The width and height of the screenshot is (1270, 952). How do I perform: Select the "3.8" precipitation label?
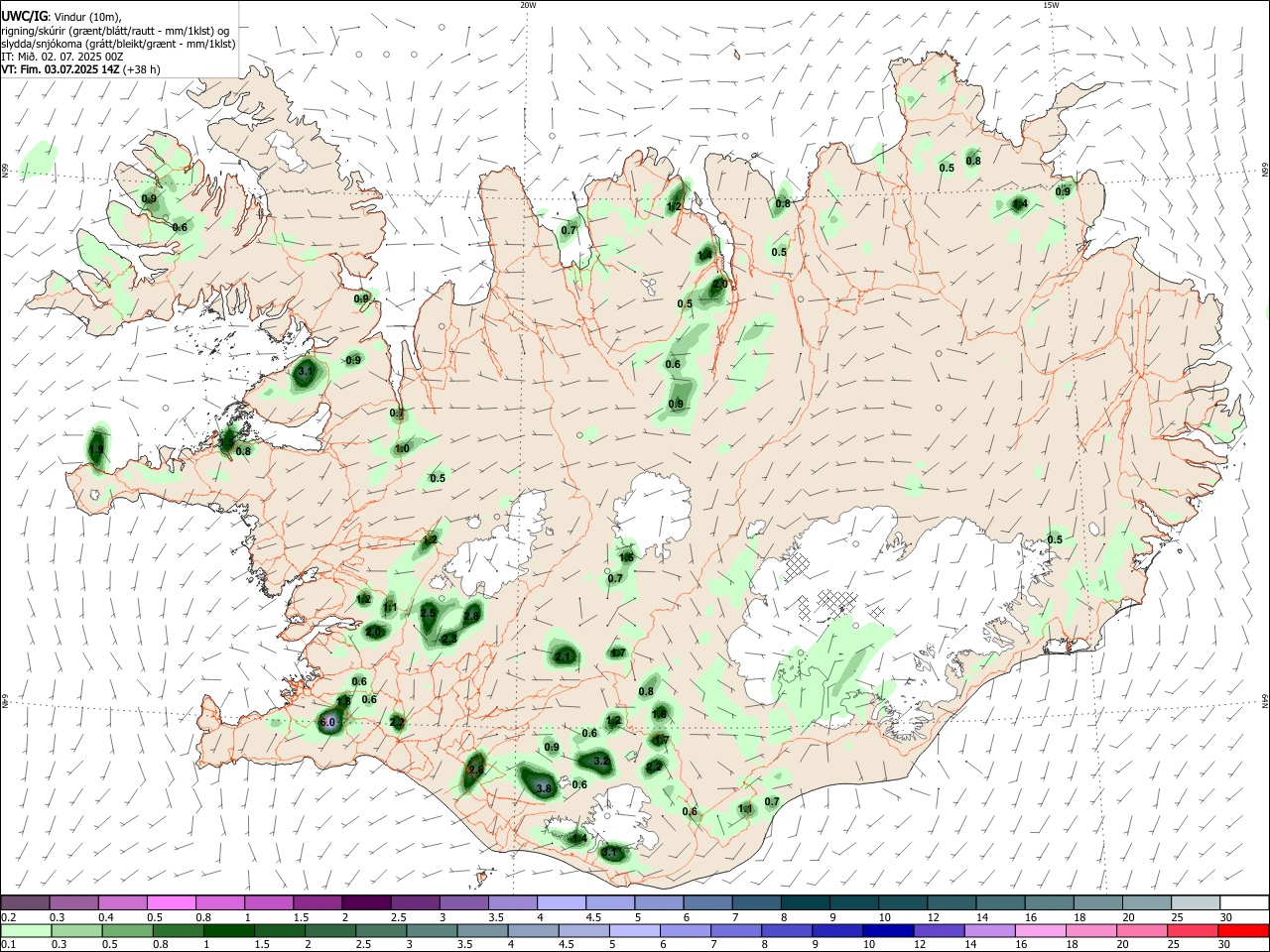point(543,788)
